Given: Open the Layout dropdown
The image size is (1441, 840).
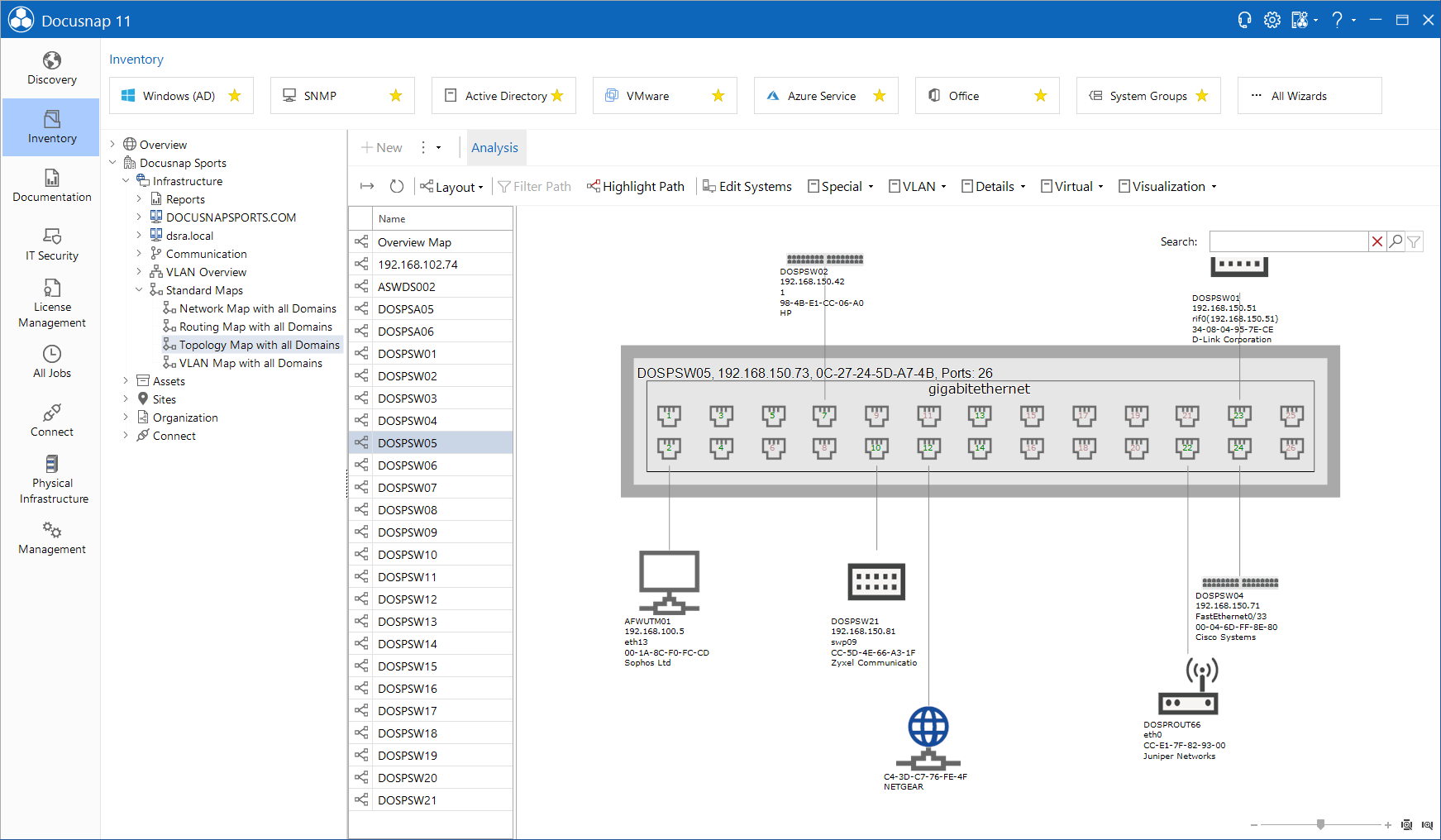Looking at the screenshot, I should [x=451, y=187].
